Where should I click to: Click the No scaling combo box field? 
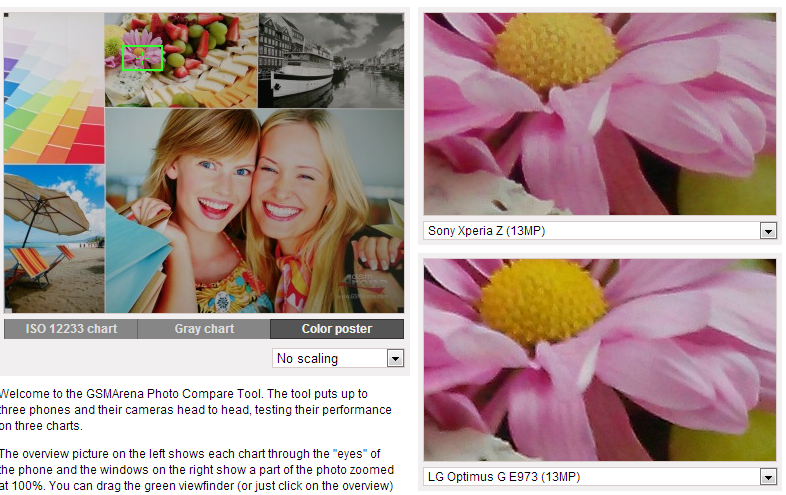(x=338, y=359)
